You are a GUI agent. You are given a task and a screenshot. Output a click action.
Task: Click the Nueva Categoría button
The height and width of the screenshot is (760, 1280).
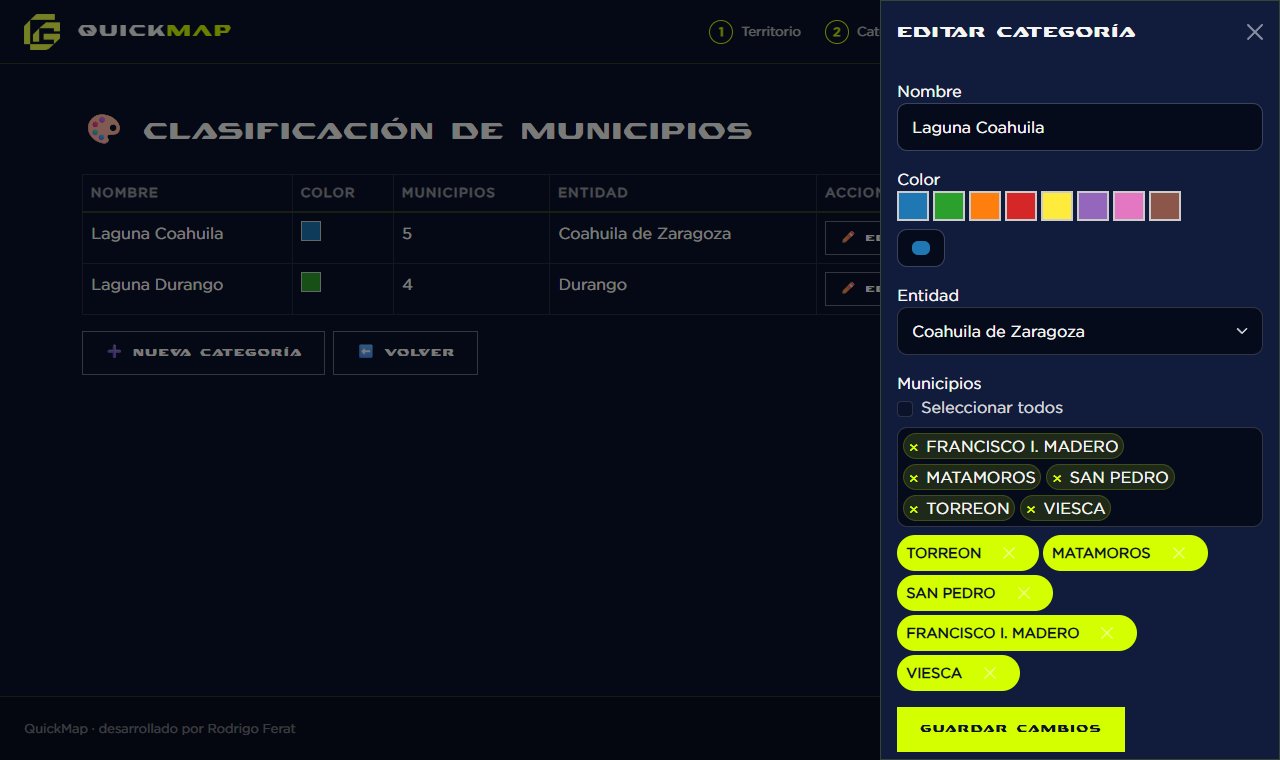tap(203, 353)
